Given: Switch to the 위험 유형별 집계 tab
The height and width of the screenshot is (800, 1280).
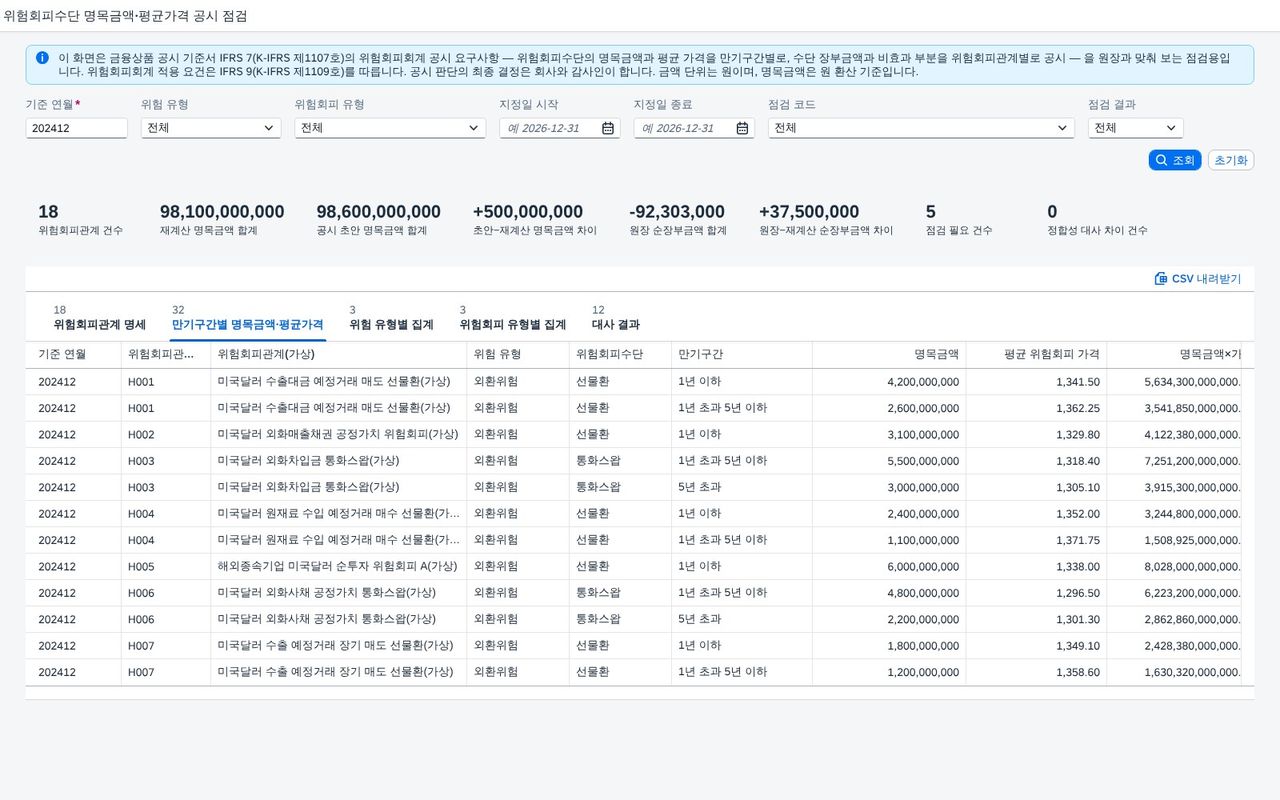Looking at the screenshot, I should click(x=391, y=325).
